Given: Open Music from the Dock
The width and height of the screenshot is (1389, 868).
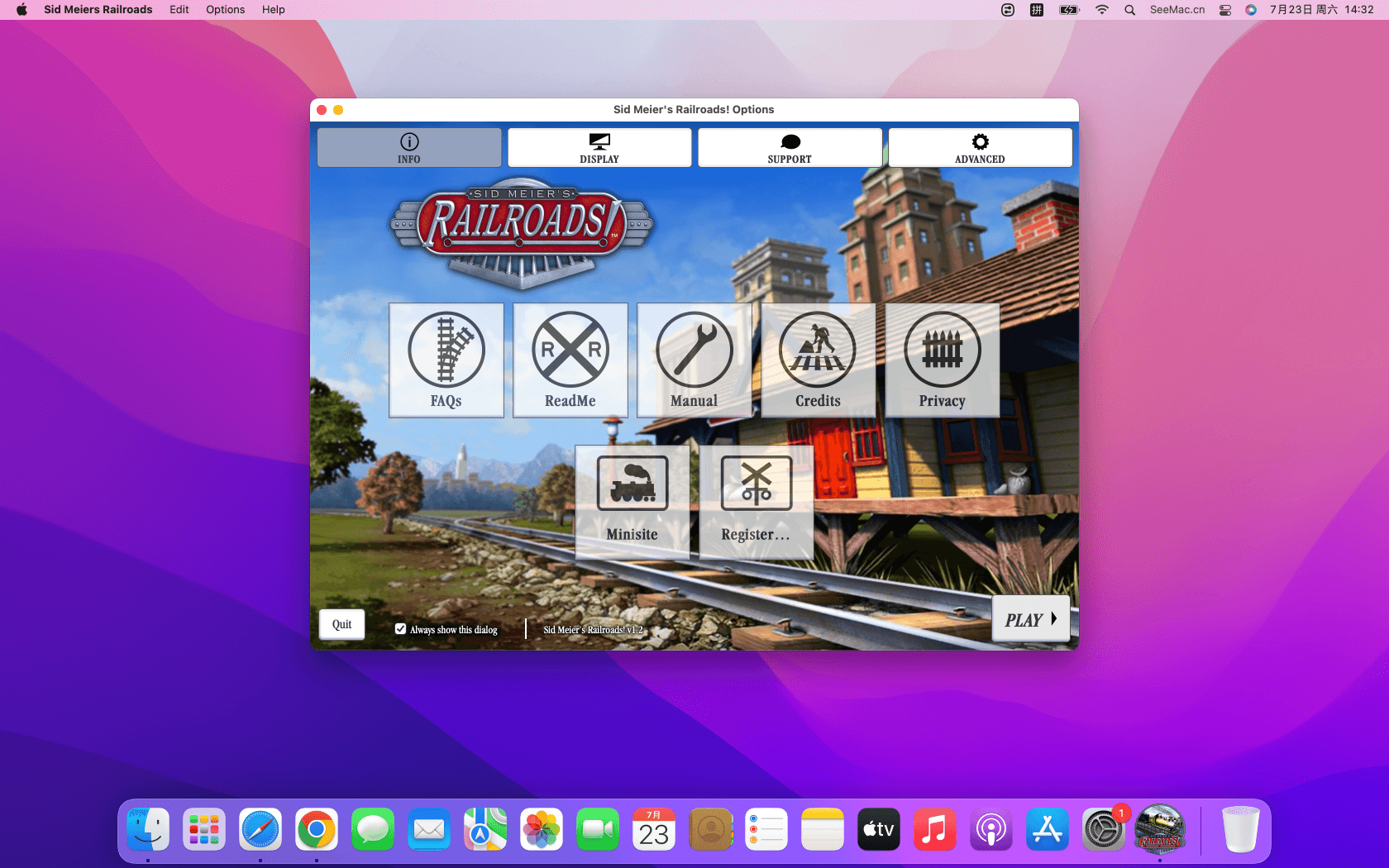Looking at the screenshot, I should (x=935, y=829).
